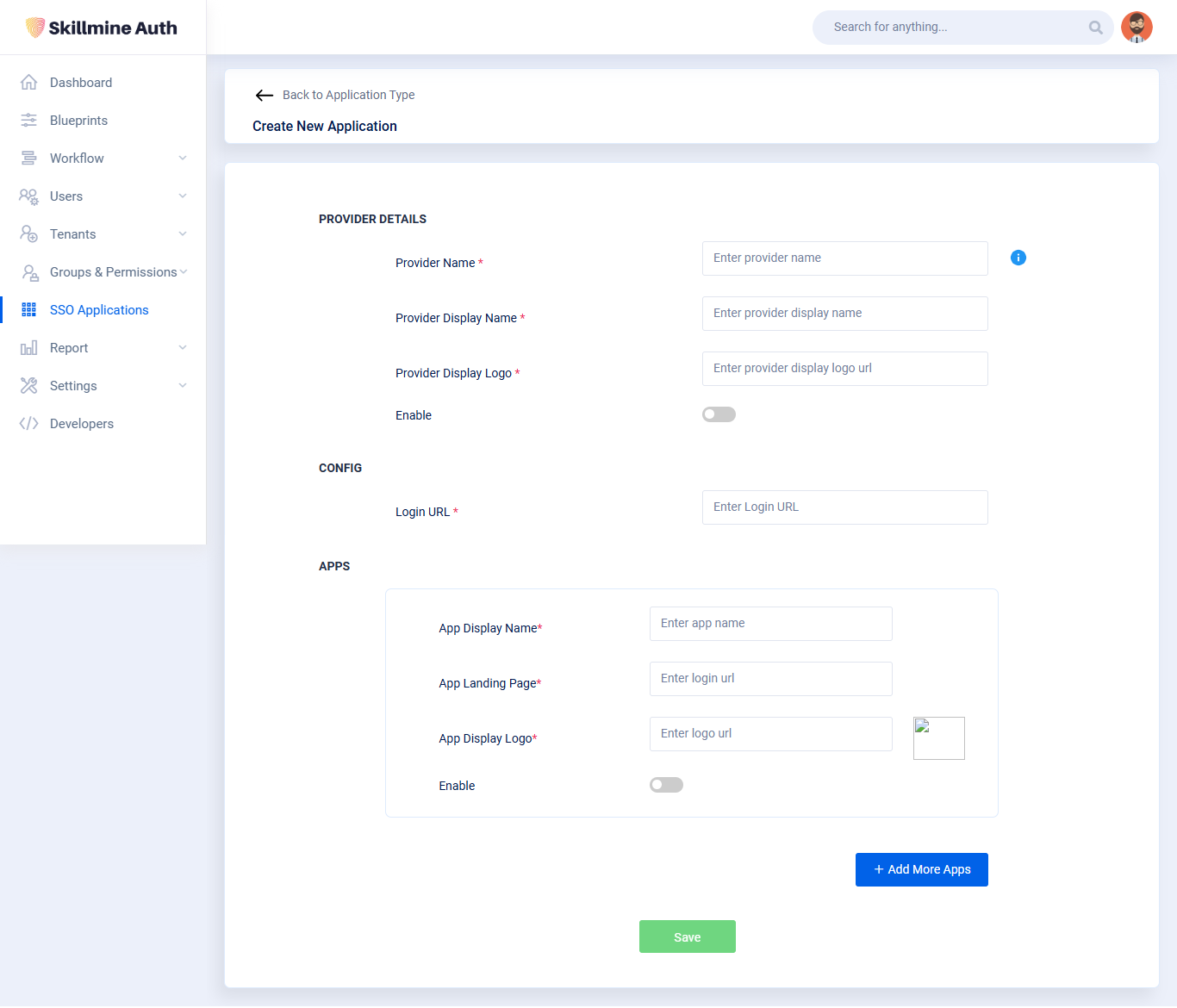
Task: Open the Tenants menu item
Action: click(x=73, y=234)
